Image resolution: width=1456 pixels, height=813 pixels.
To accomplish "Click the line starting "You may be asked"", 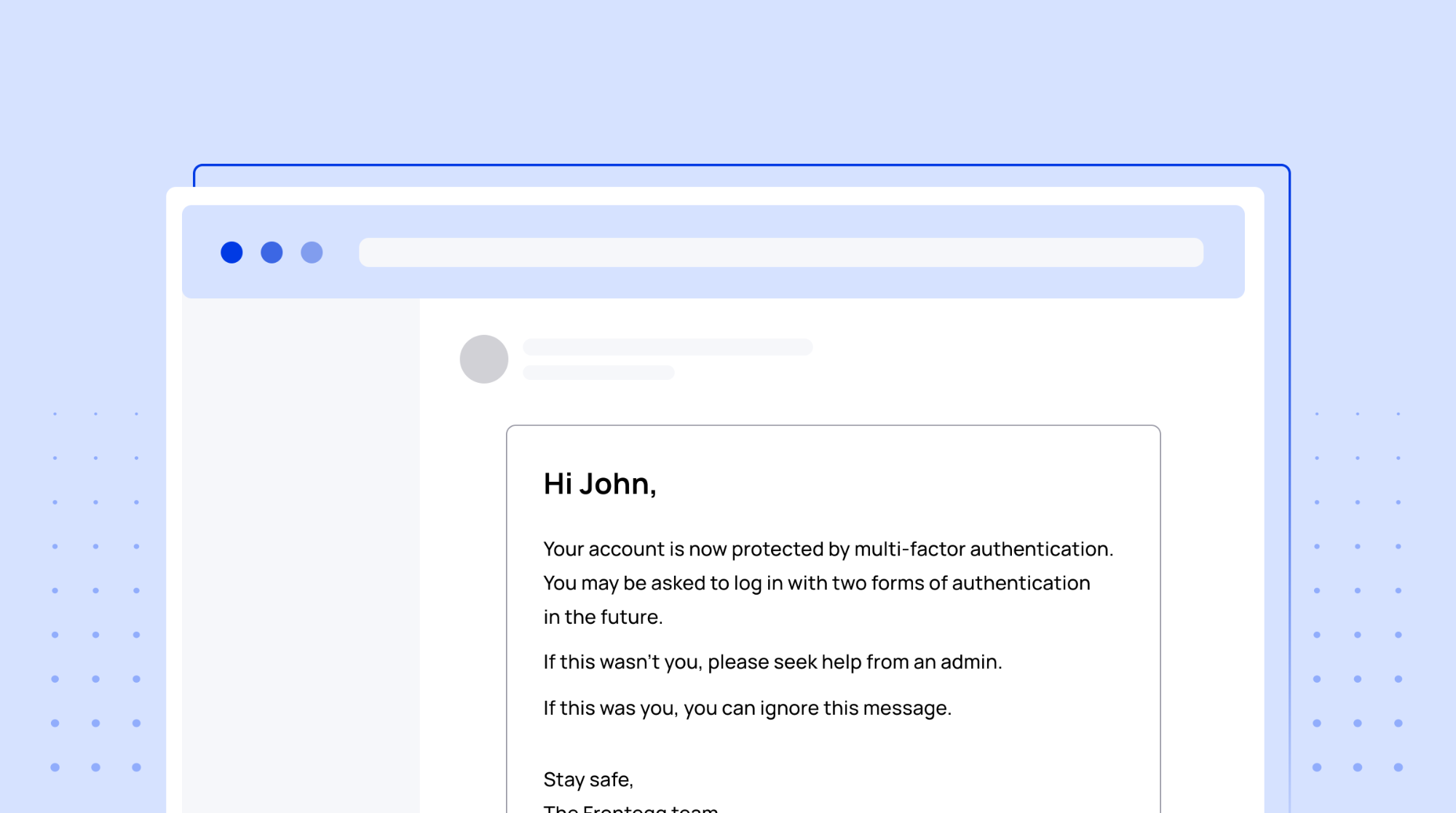I will point(817,583).
